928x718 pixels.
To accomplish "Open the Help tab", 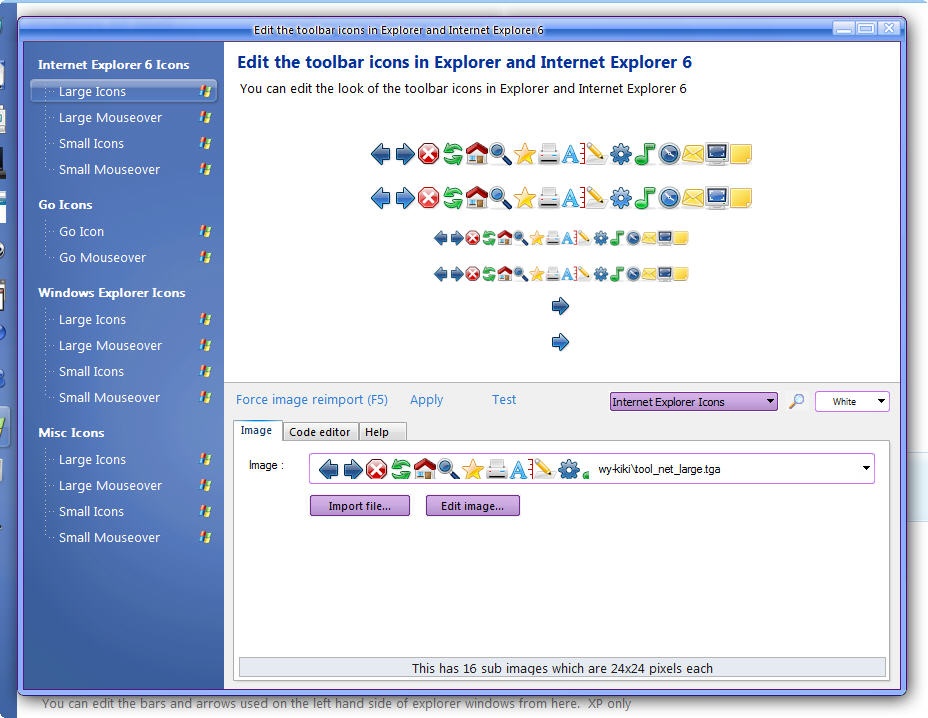I will 381,431.
